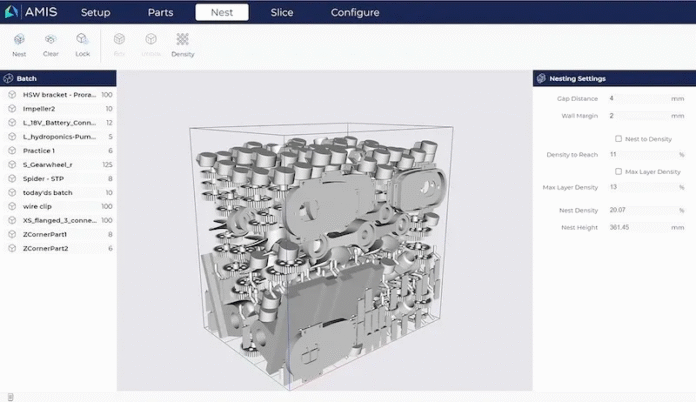696x402 pixels.
Task: Enable the Nest to Density checkbox
Action: tap(618, 139)
